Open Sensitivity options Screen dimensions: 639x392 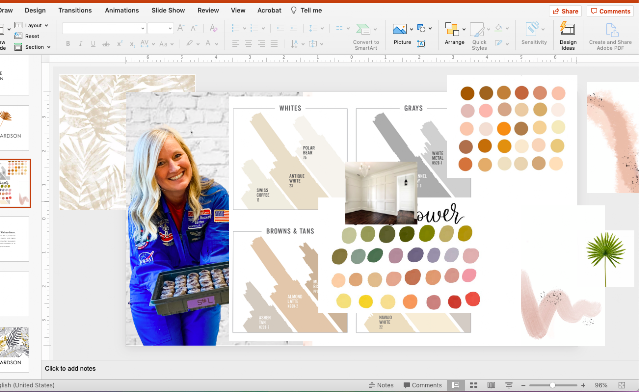tap(534, 33)
